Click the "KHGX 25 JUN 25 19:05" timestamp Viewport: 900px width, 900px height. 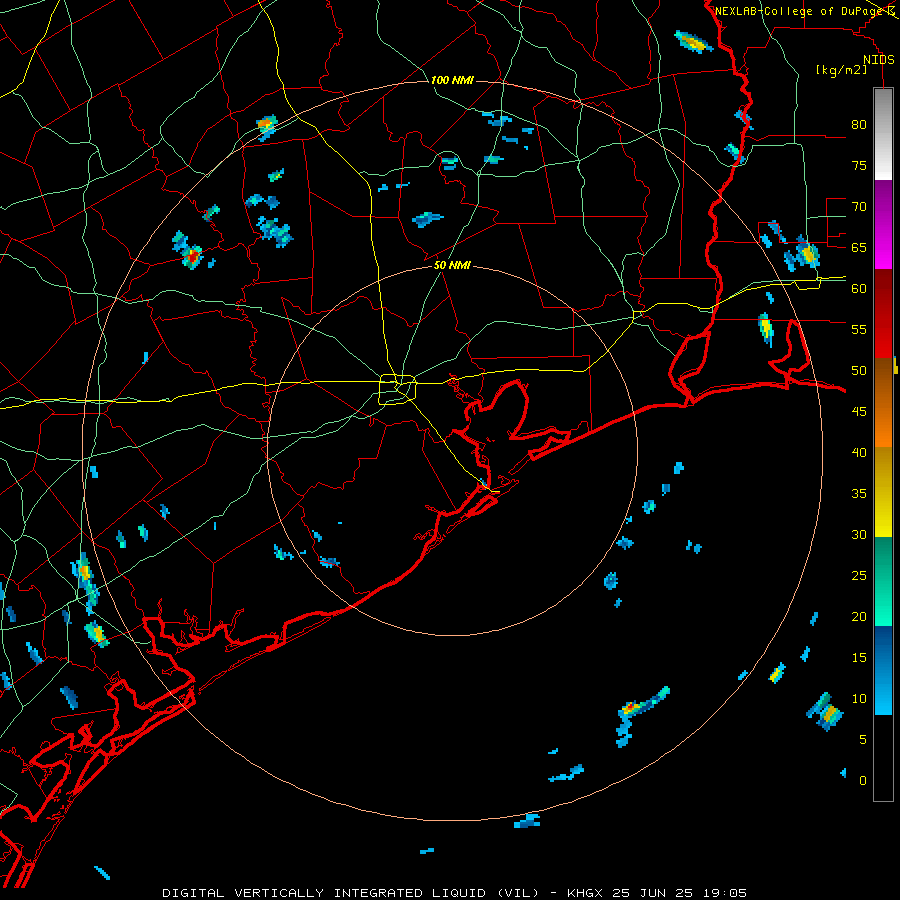[657, 893]
